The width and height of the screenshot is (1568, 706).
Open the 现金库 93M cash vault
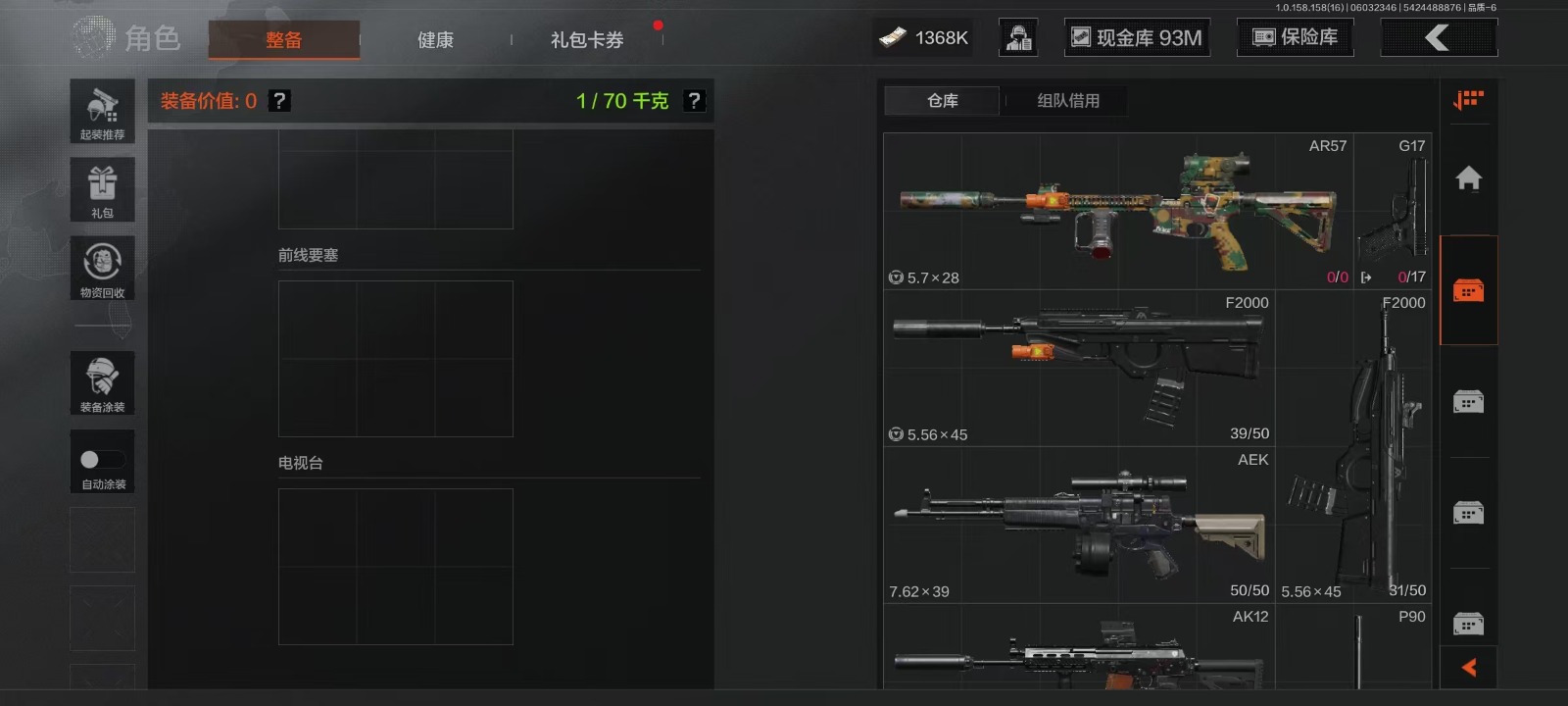[x=1137, y=37]
